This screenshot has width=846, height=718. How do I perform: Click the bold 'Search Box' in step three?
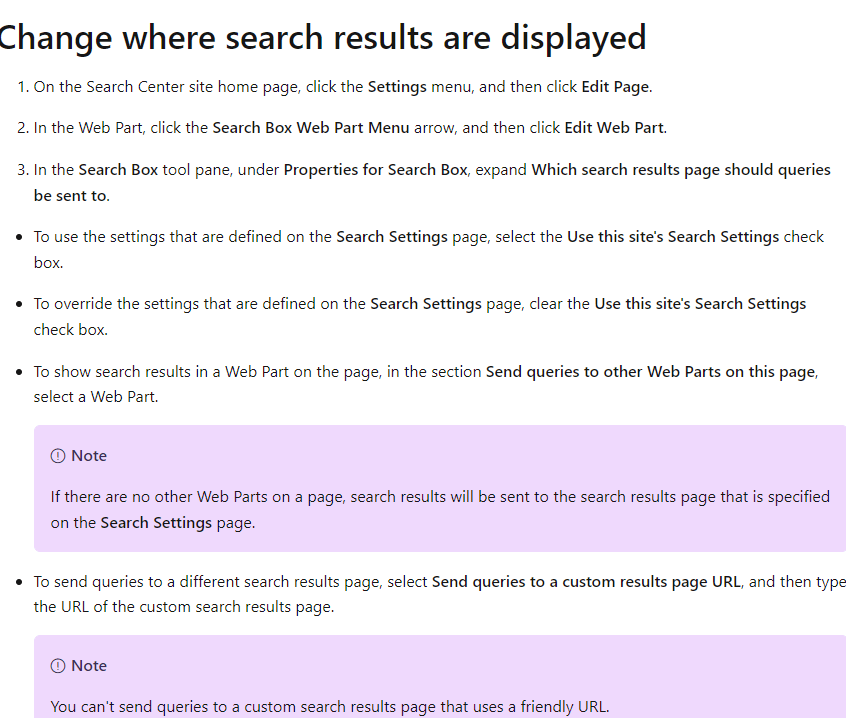118,170
